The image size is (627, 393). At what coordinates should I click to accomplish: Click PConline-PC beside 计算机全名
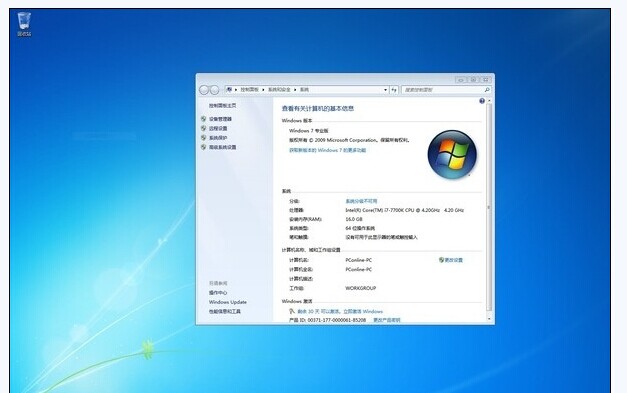pos(359,269)
